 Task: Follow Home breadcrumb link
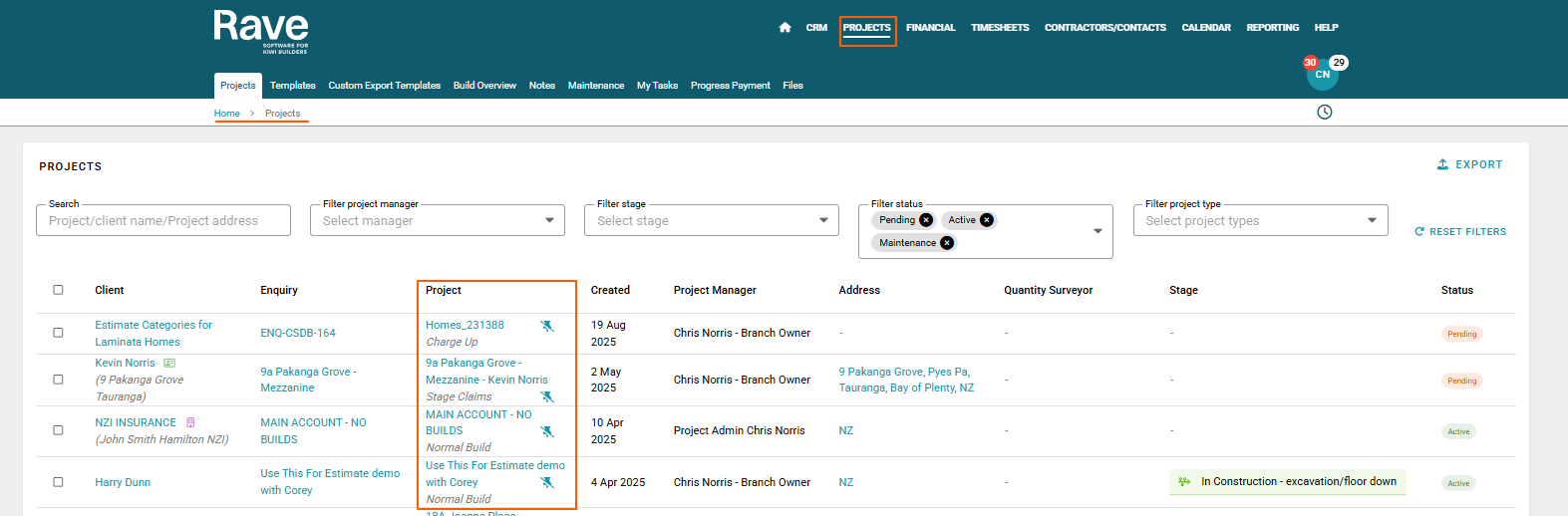click(227, 114)
